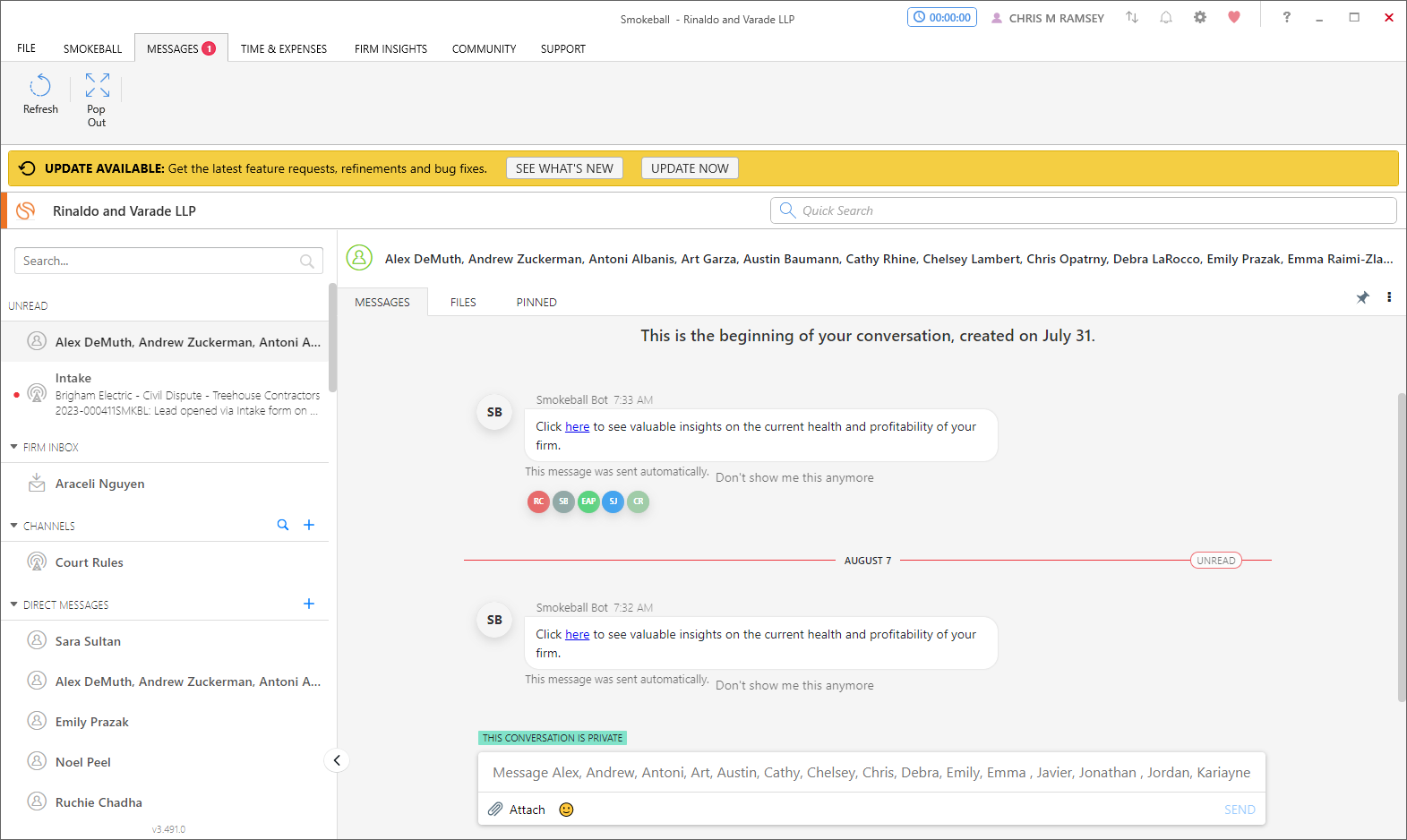Open the Intake unread channel message
Image resolution: width=1407 pixels, height=840 pixels.
pyautogui.click(x=165, y=394)
